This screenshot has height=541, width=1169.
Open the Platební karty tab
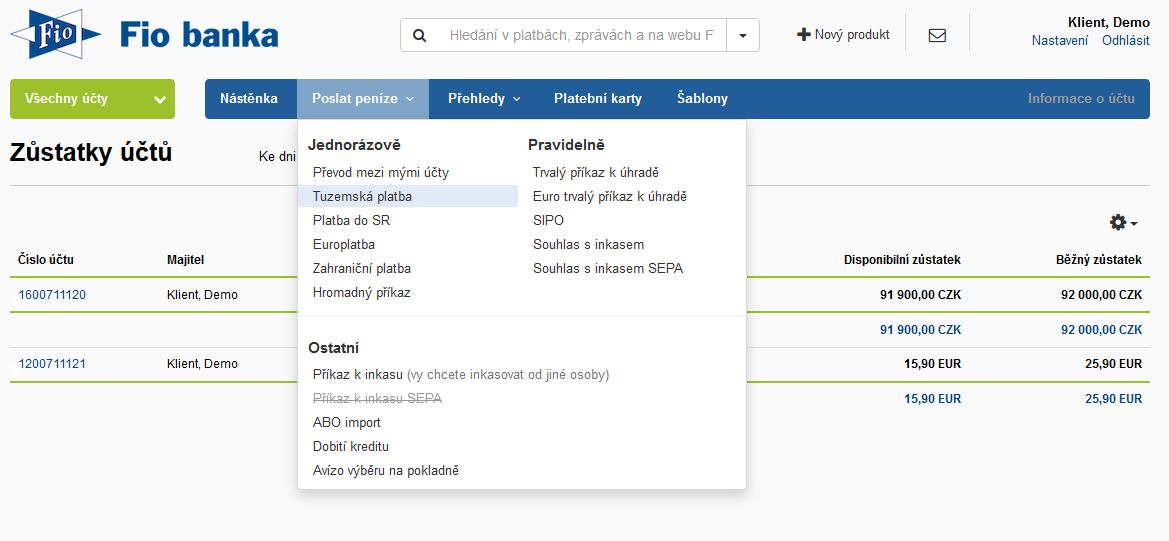(x=598, y=98)
